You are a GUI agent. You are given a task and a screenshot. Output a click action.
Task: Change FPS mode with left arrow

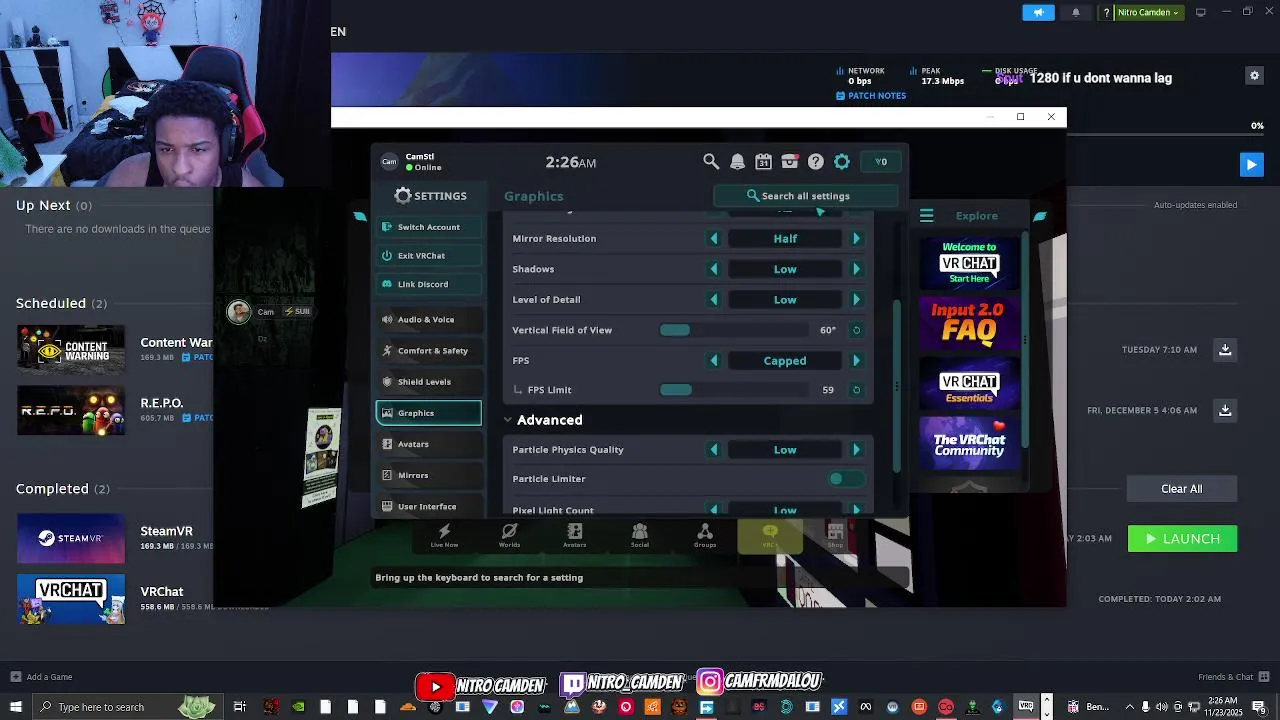714,361
